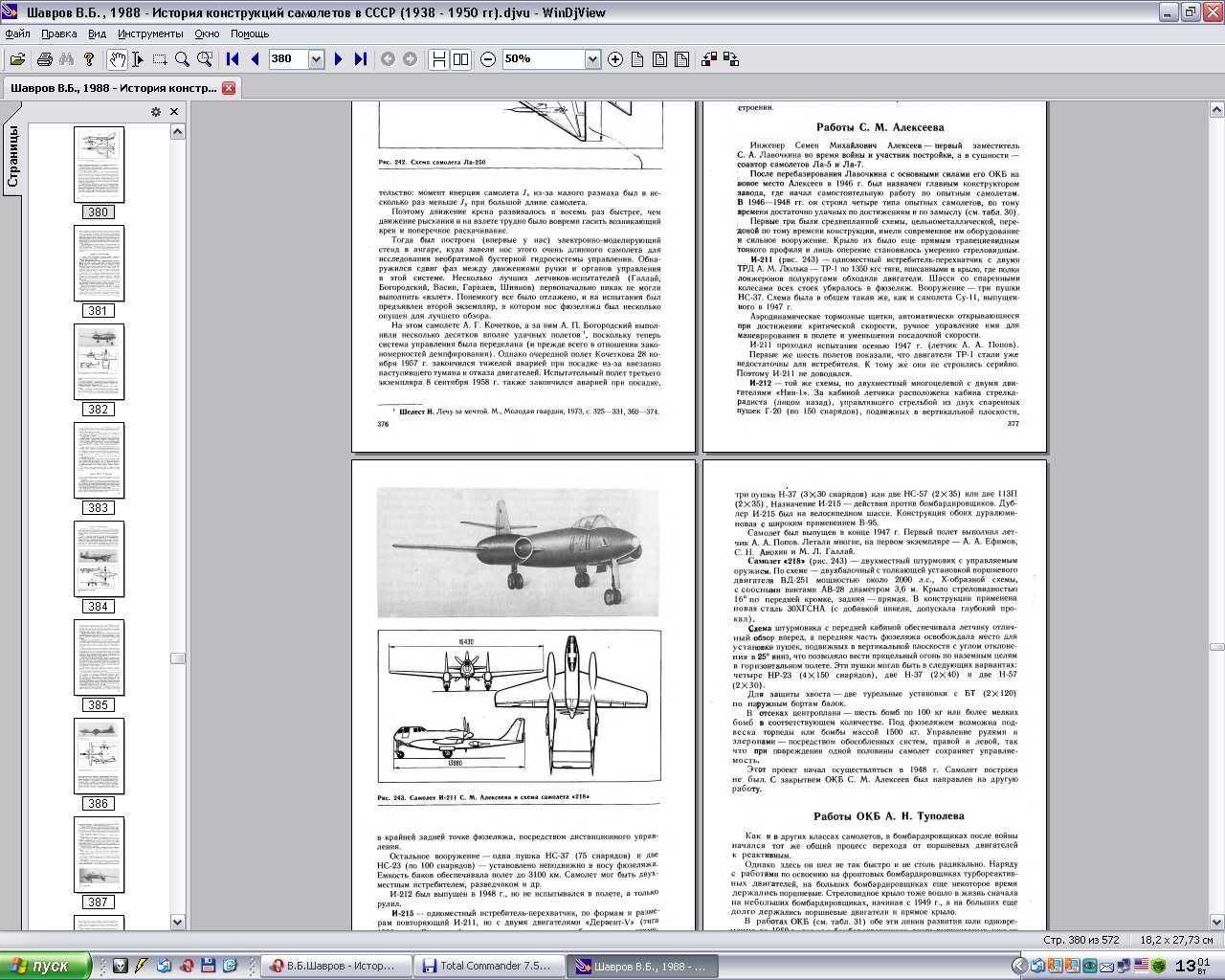Open the Файл menu
1225x980 pixels.
click(x=17, y=33)
